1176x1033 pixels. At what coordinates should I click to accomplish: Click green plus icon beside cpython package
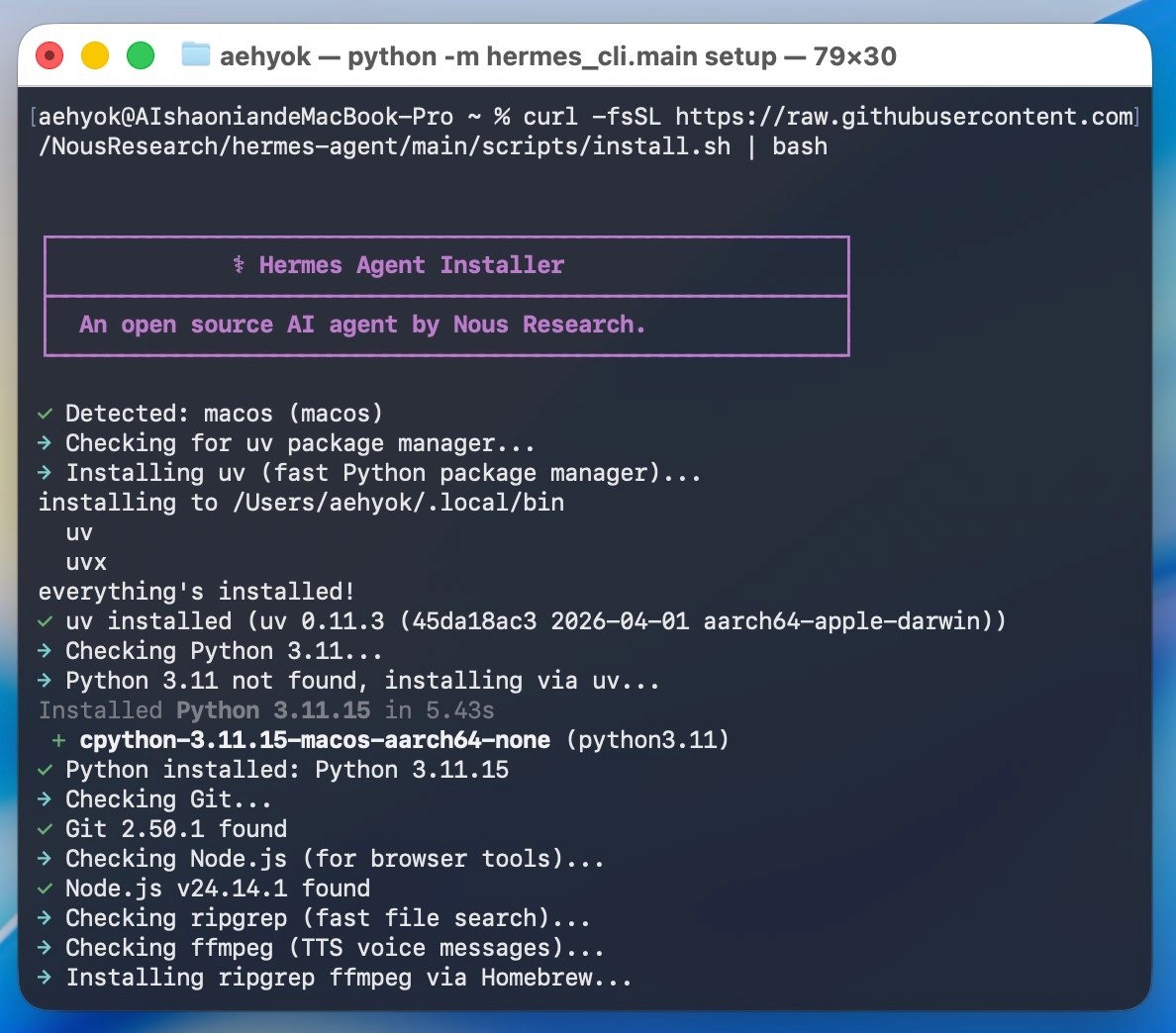[x=58, y=741]
